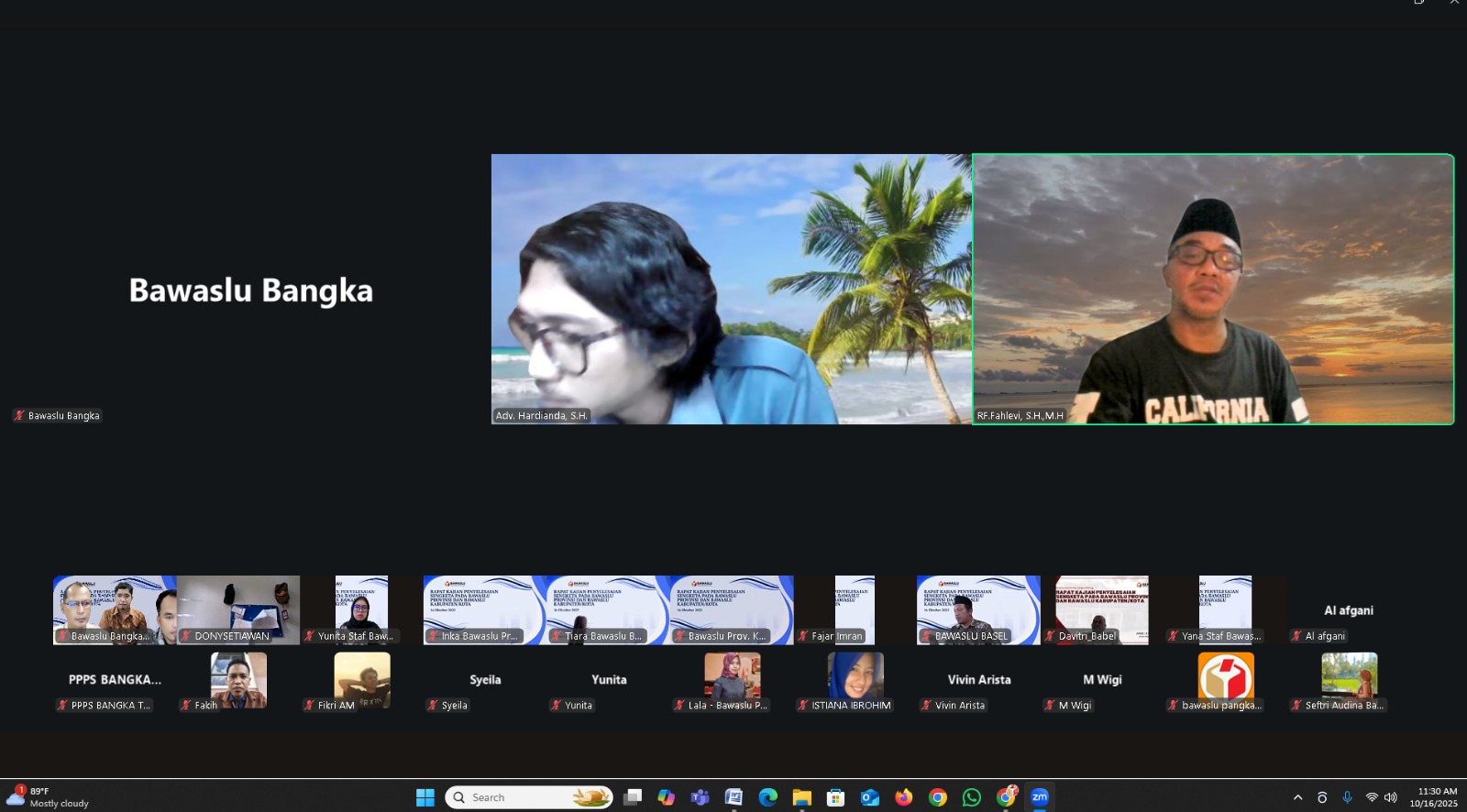Click the Windows Start button
1467x812 pixels.
(x=425, y=797)
